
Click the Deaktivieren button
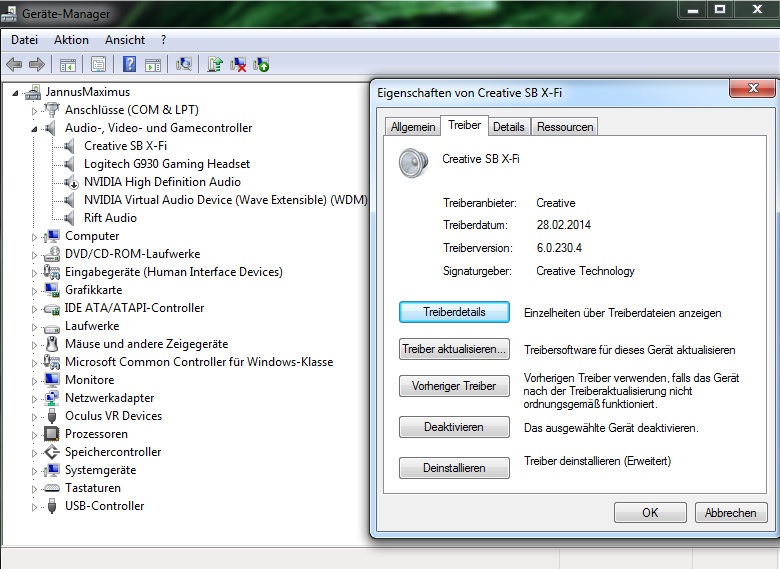point(454,427)
